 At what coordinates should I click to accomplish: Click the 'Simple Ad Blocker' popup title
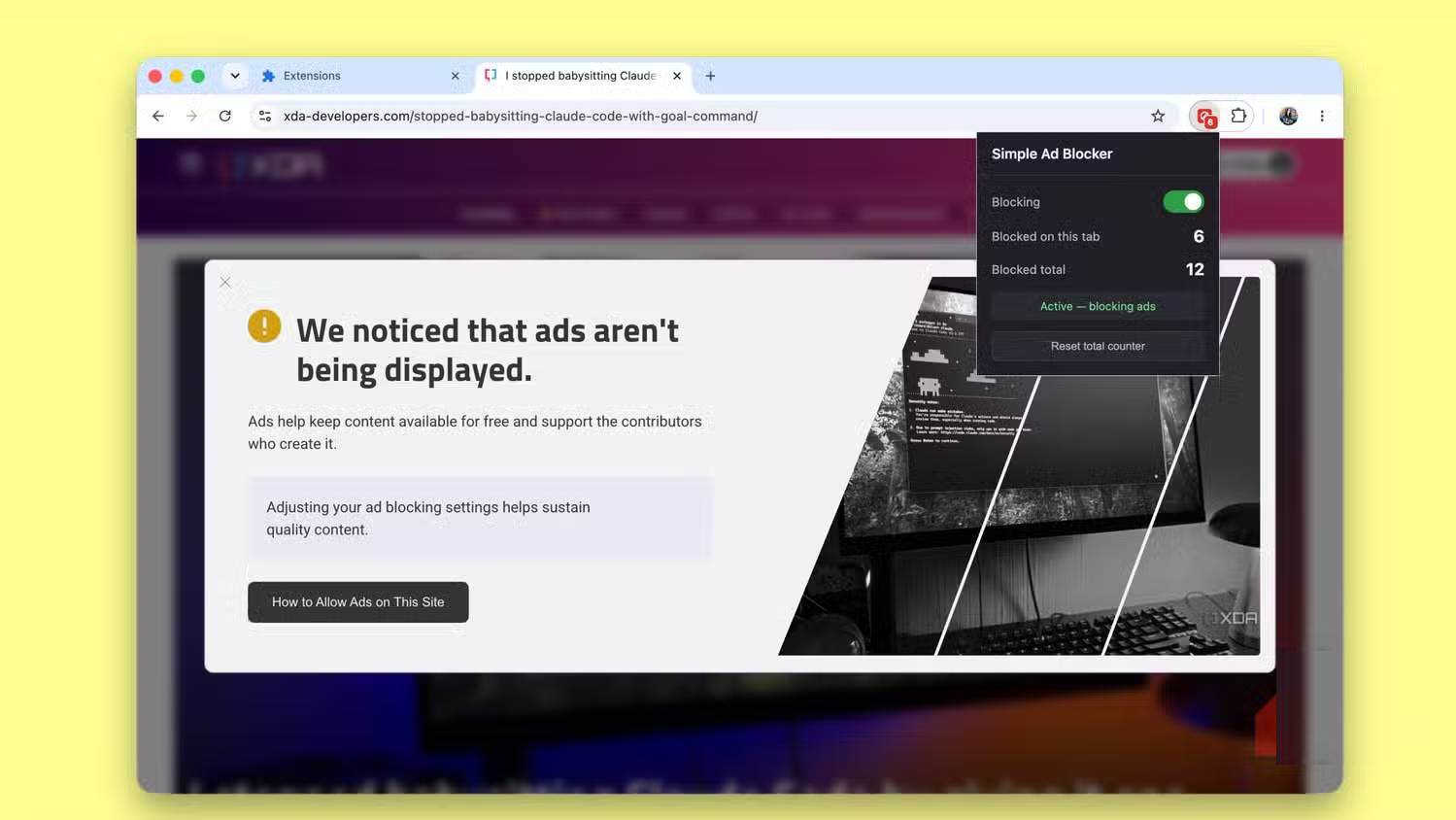[1052, 154]
